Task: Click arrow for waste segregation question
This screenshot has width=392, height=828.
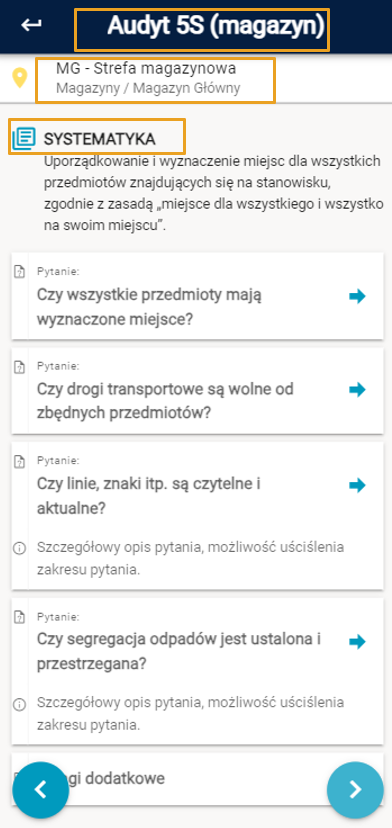Action: click(357, 642)
